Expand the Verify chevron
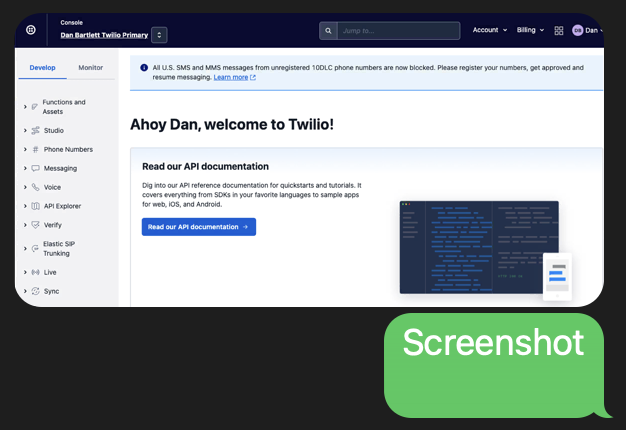The image size is (626, 430). tap(25, 225)
